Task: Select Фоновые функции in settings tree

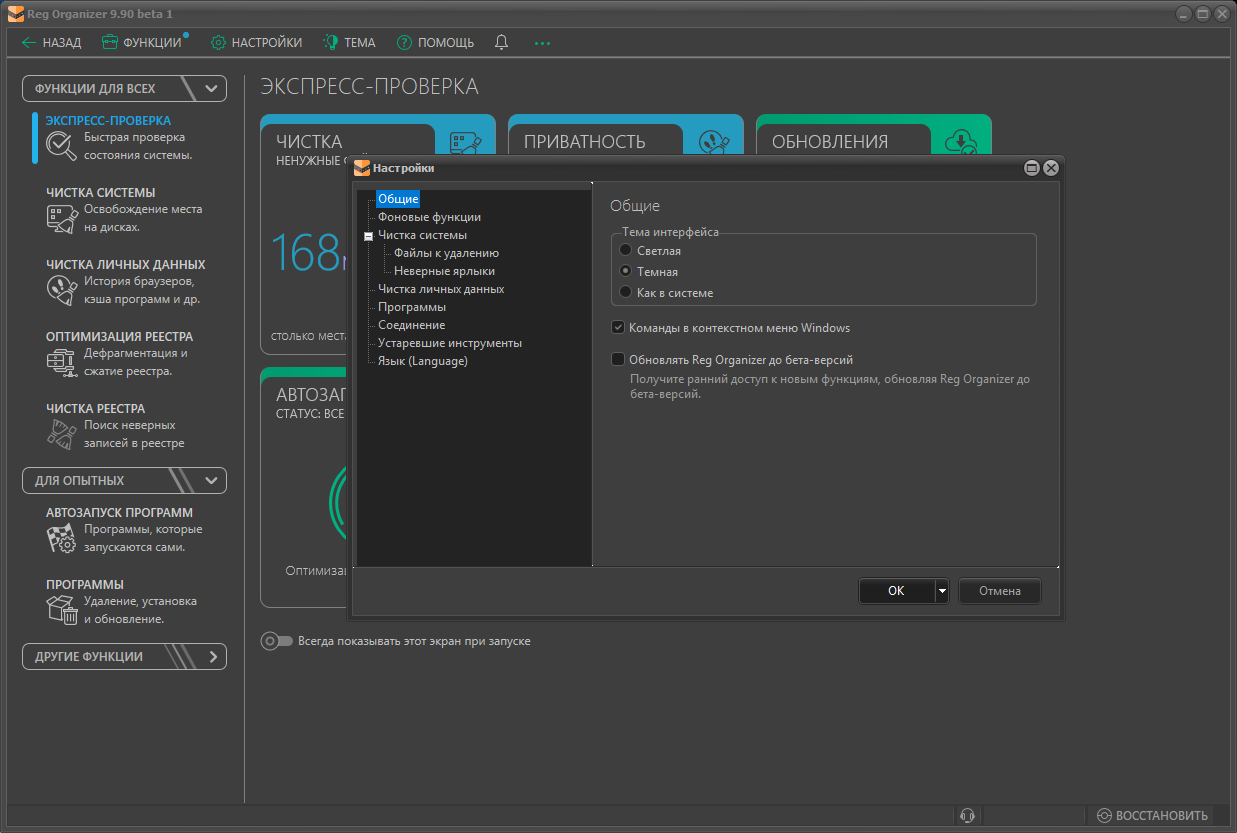Action: tap(429, 217)
